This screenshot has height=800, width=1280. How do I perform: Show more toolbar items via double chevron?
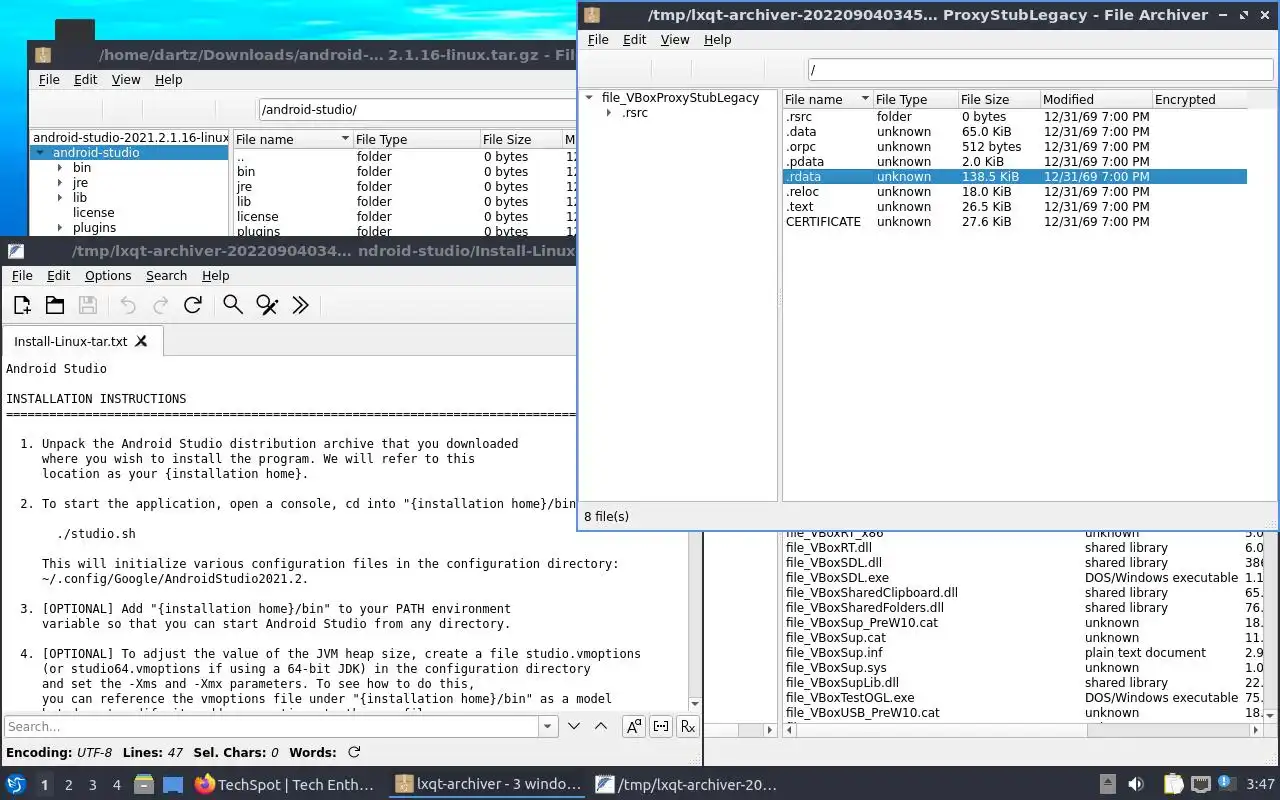(x=300, y=305)
